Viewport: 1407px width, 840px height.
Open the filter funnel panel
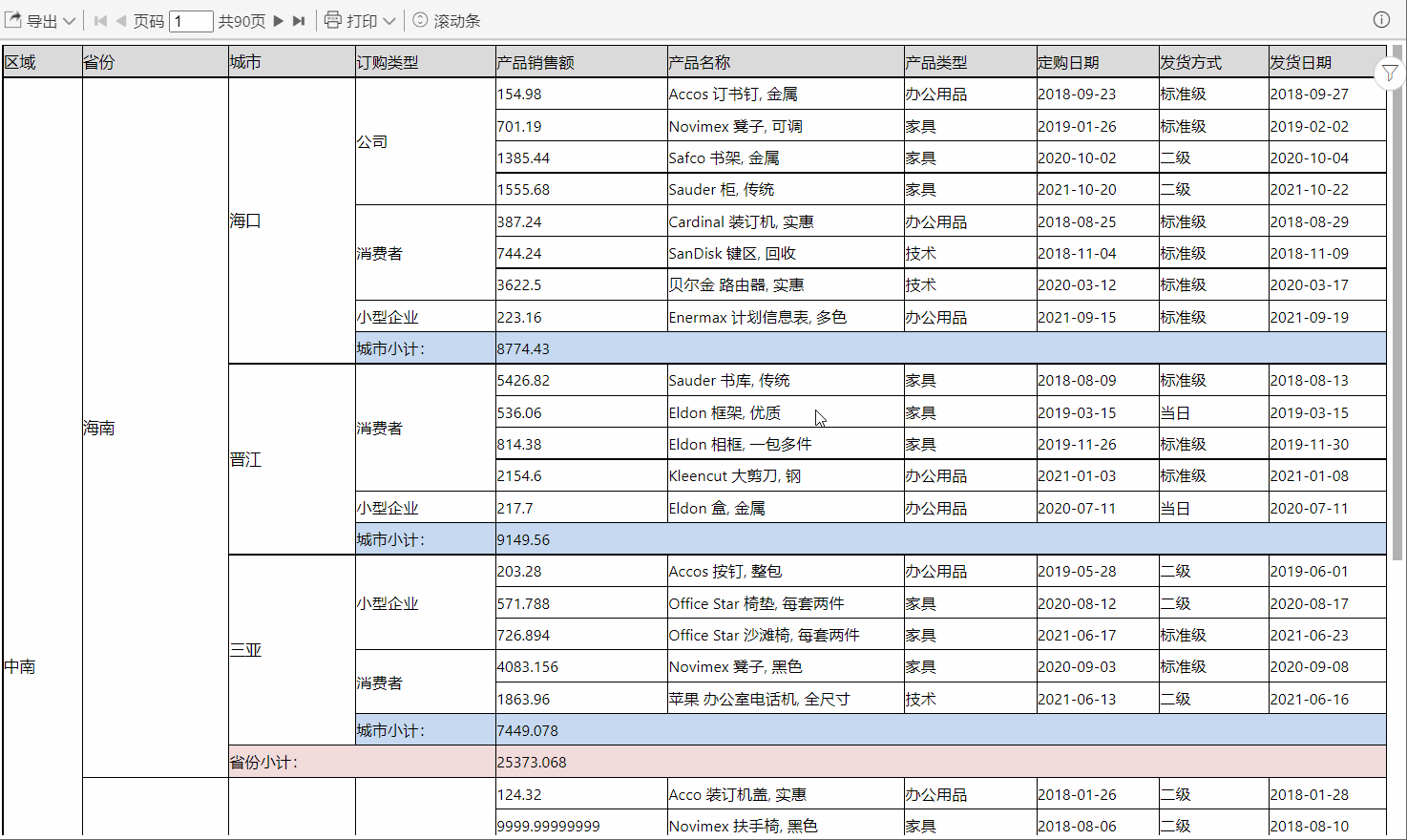point(1390,73)
